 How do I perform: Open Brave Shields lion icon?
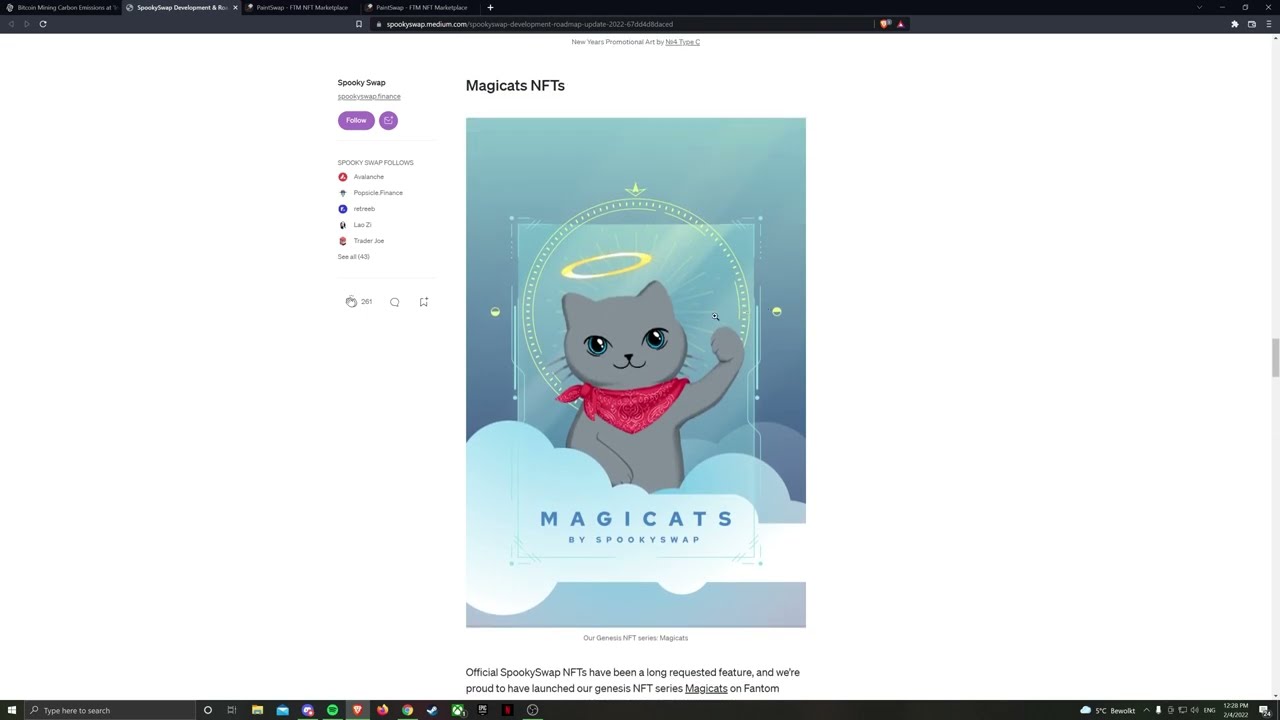tap(885, 24)
